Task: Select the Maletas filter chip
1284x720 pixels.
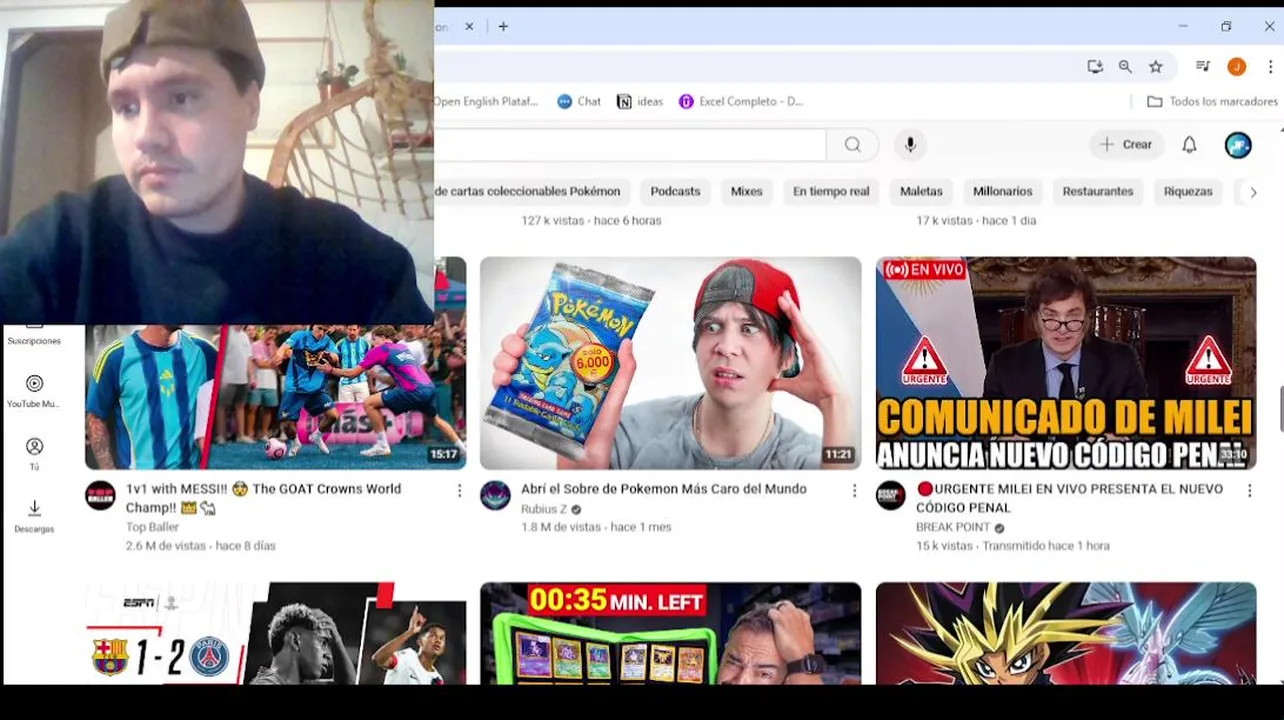Action: (x=921, y=191)
